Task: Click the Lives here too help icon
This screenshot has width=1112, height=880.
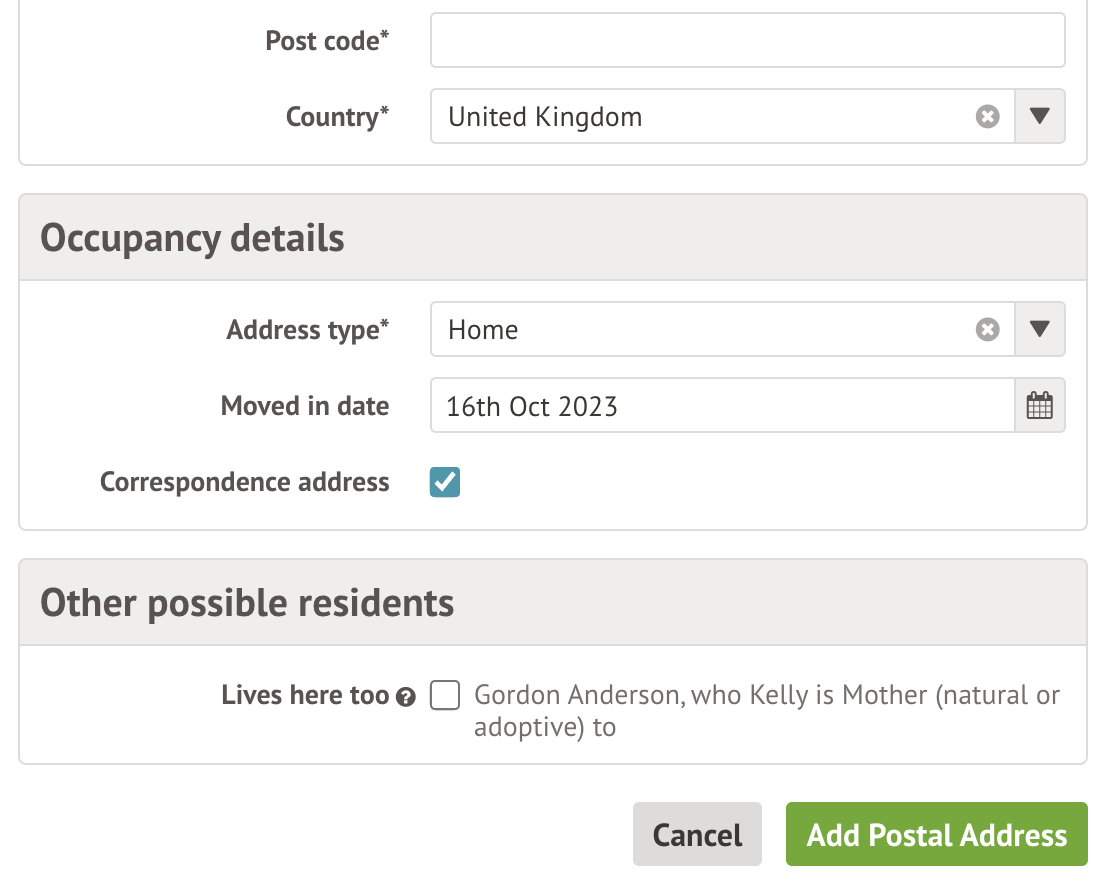Action: (x=405, y=698)
